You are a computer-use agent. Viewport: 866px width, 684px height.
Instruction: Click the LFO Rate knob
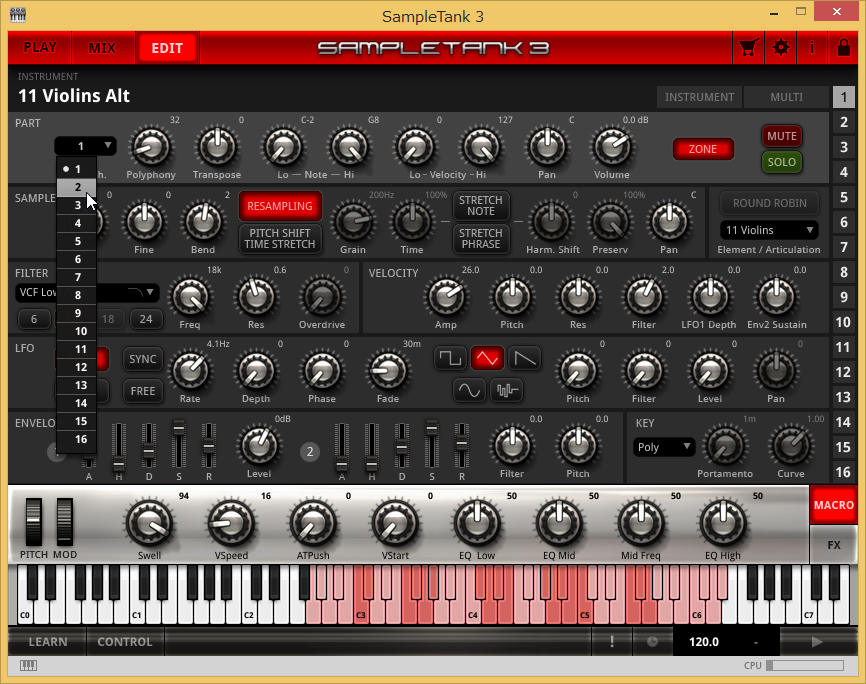coord(189,371)
